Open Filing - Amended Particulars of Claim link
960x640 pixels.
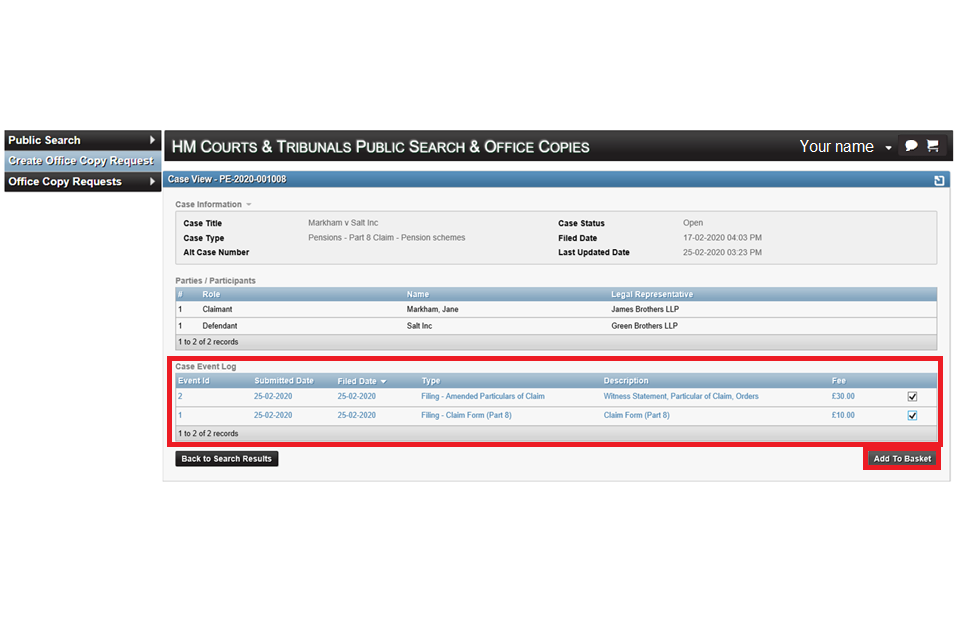coord(483,397)
